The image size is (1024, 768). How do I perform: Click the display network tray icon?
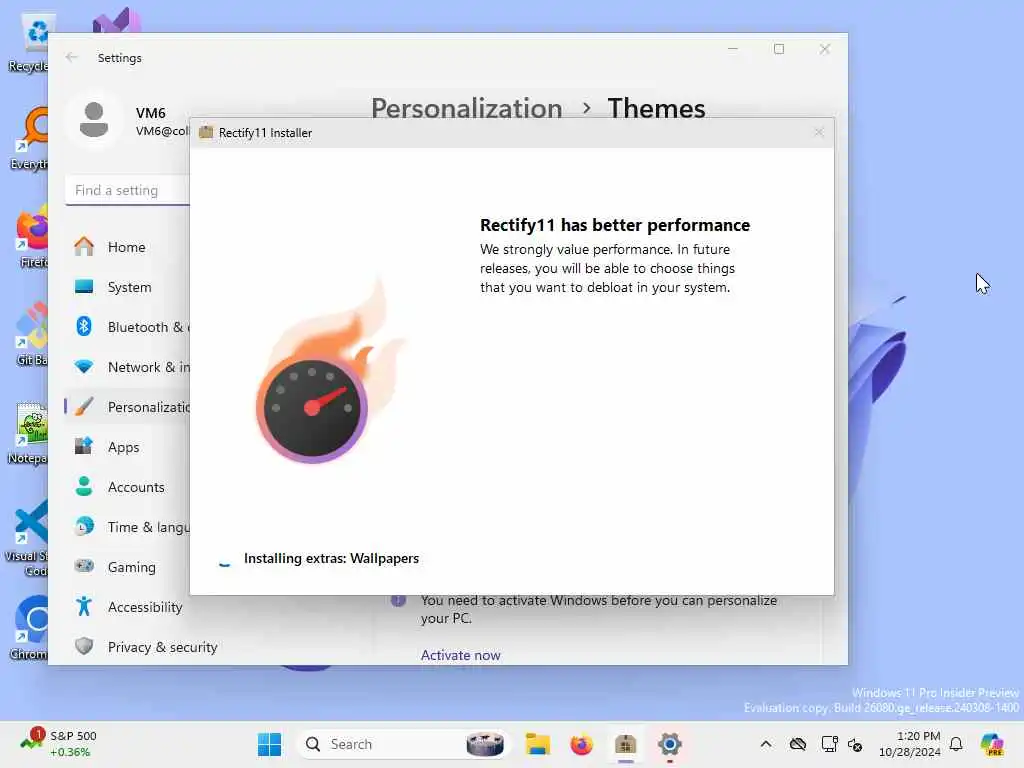point(829,744)
